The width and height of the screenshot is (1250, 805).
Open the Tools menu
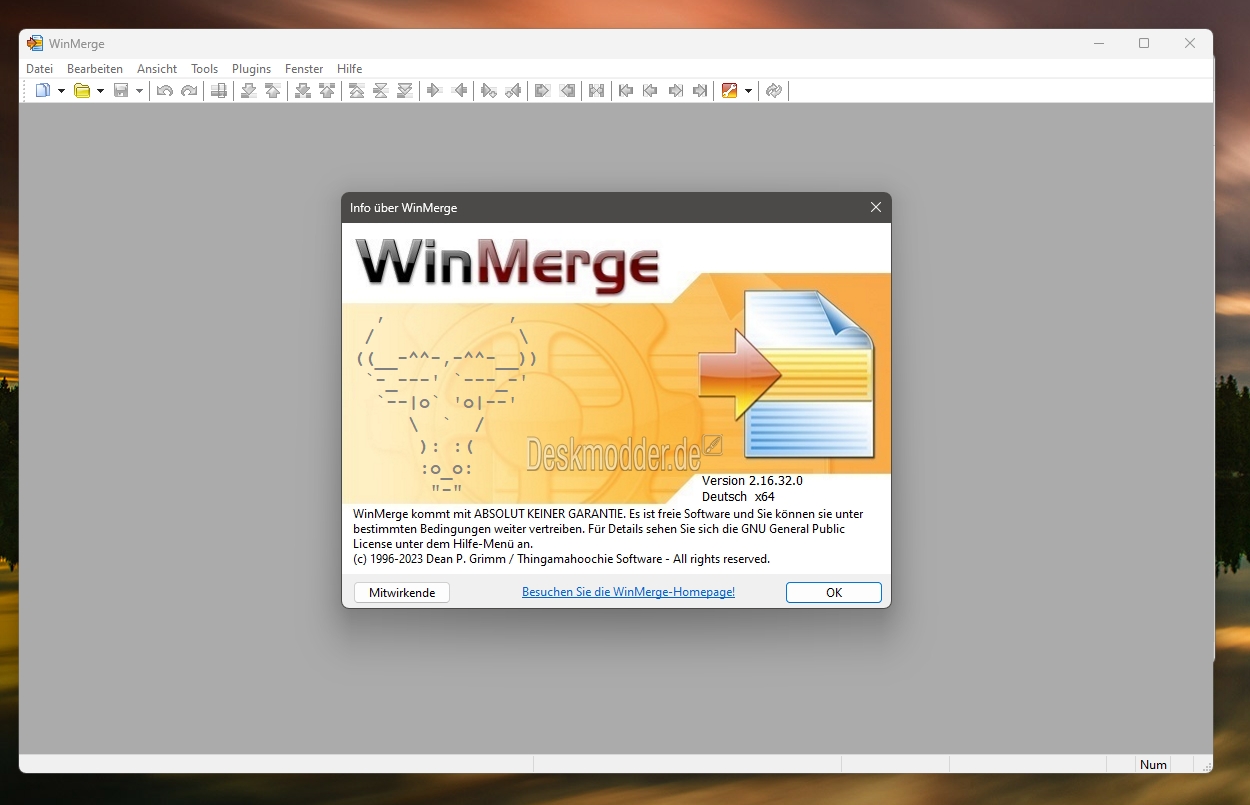pos(205,69)
